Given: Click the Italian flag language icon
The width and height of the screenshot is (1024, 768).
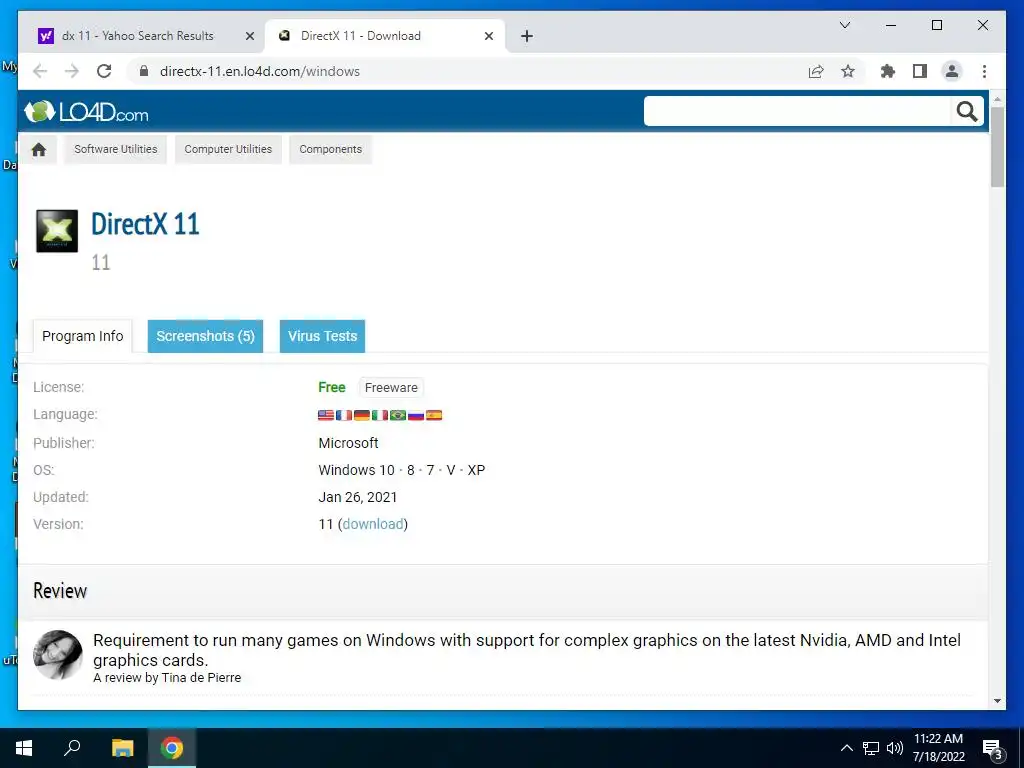Looking at the screenshot, I should click(379, 415).
